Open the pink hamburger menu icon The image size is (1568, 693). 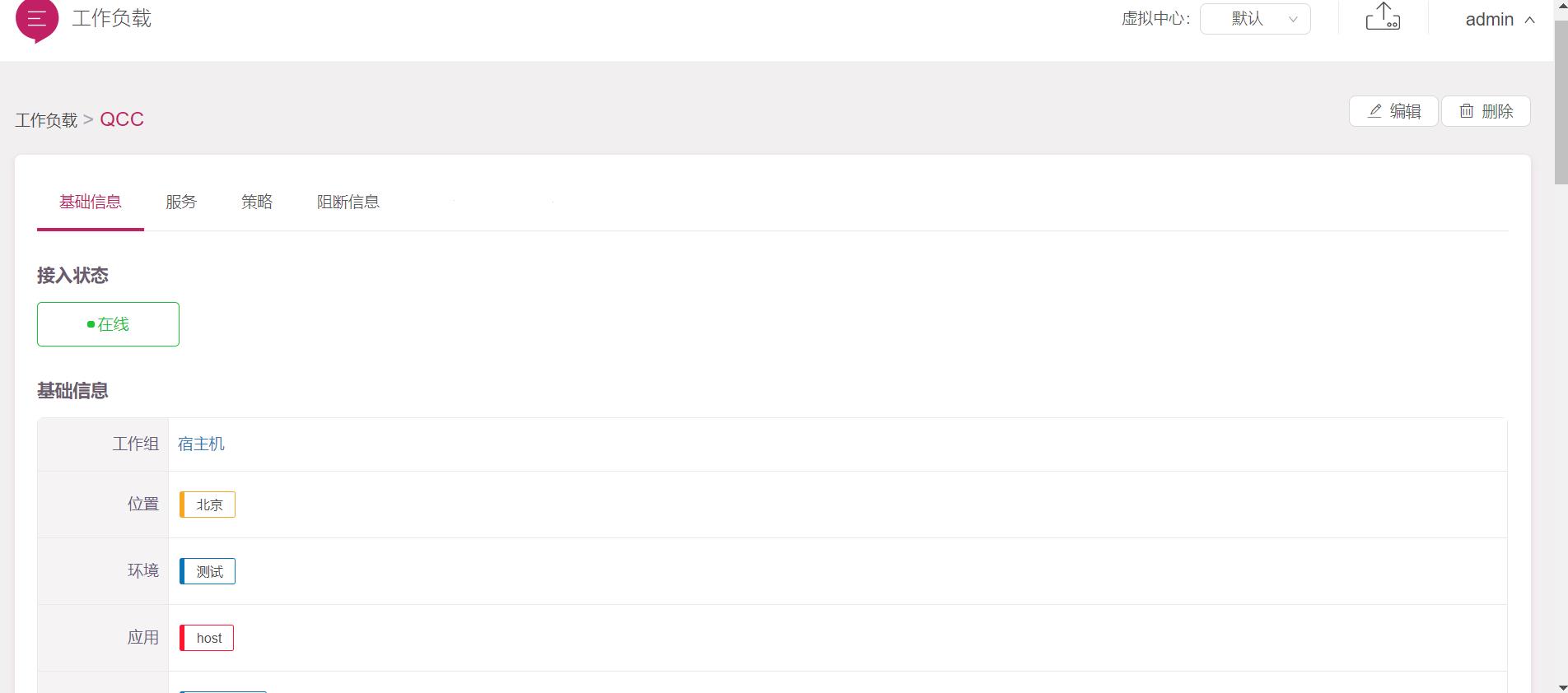pyautogui.click(x=37, y=19)
